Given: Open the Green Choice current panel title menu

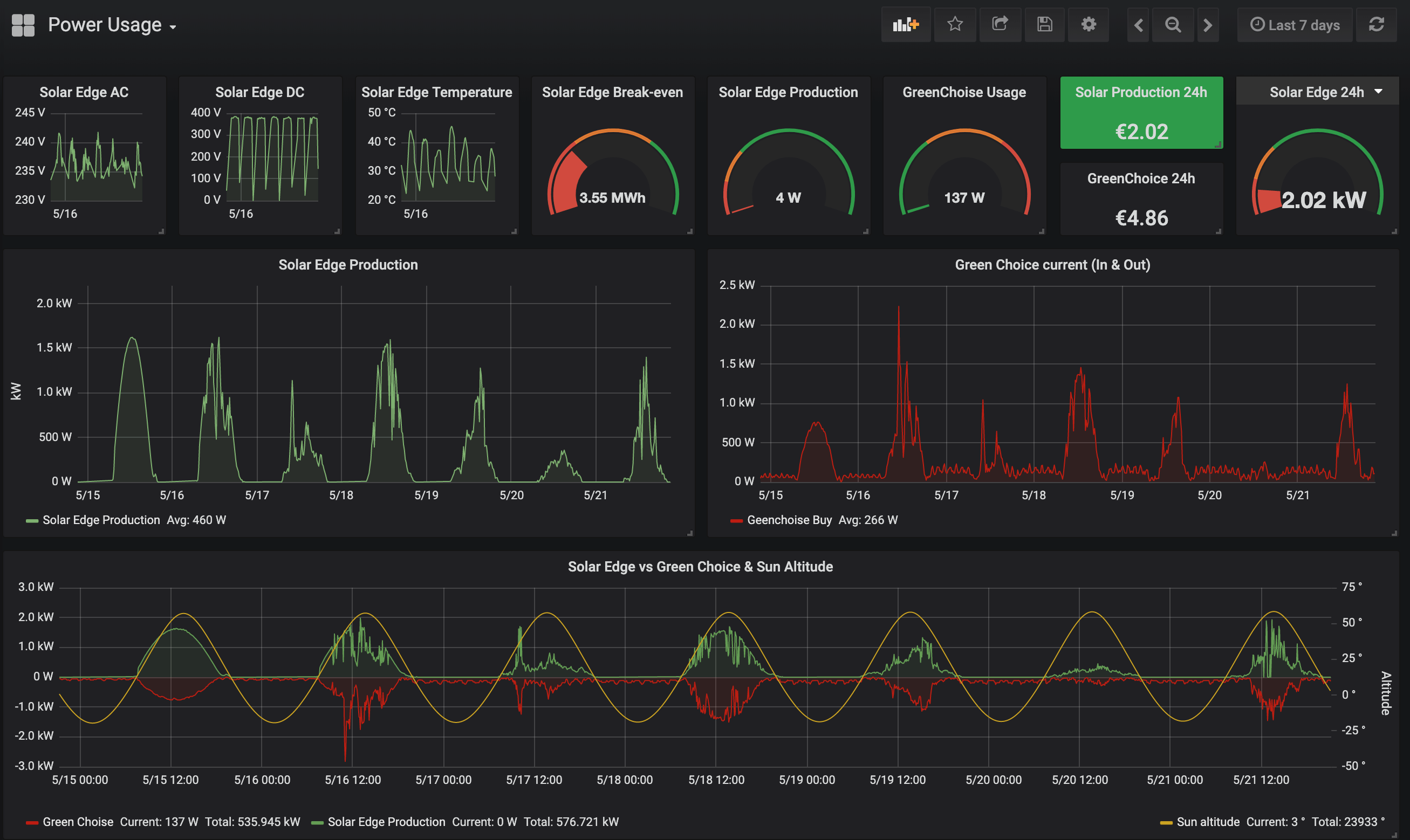Looking at the screenshot, I should (1052, 265).
